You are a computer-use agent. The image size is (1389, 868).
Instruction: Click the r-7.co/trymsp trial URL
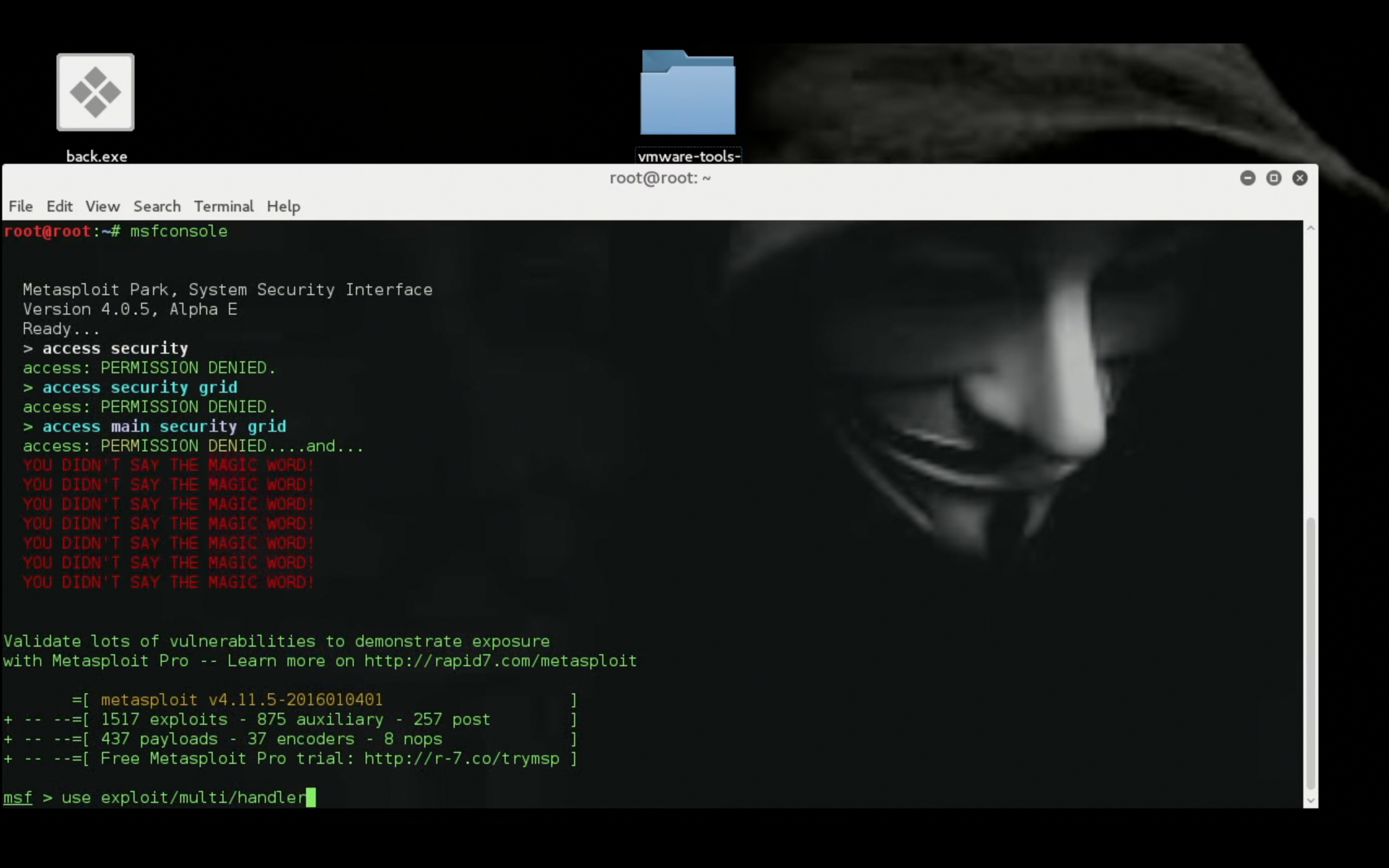462,758
